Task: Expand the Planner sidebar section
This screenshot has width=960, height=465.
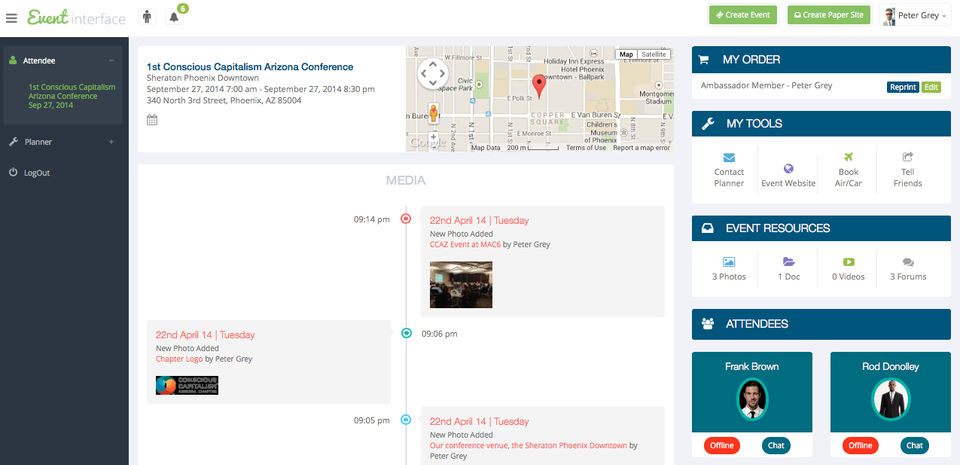Action: pyautogui.click(x=111, y=142)
